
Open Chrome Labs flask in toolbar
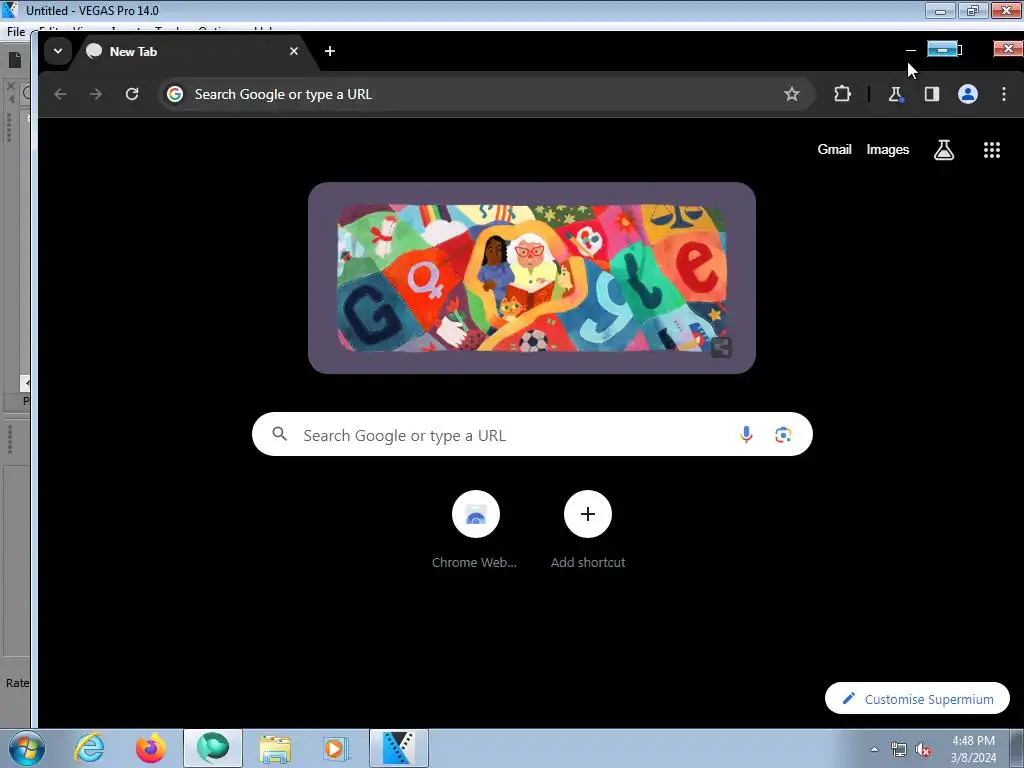pyautogui.click(x=895, y=94)
